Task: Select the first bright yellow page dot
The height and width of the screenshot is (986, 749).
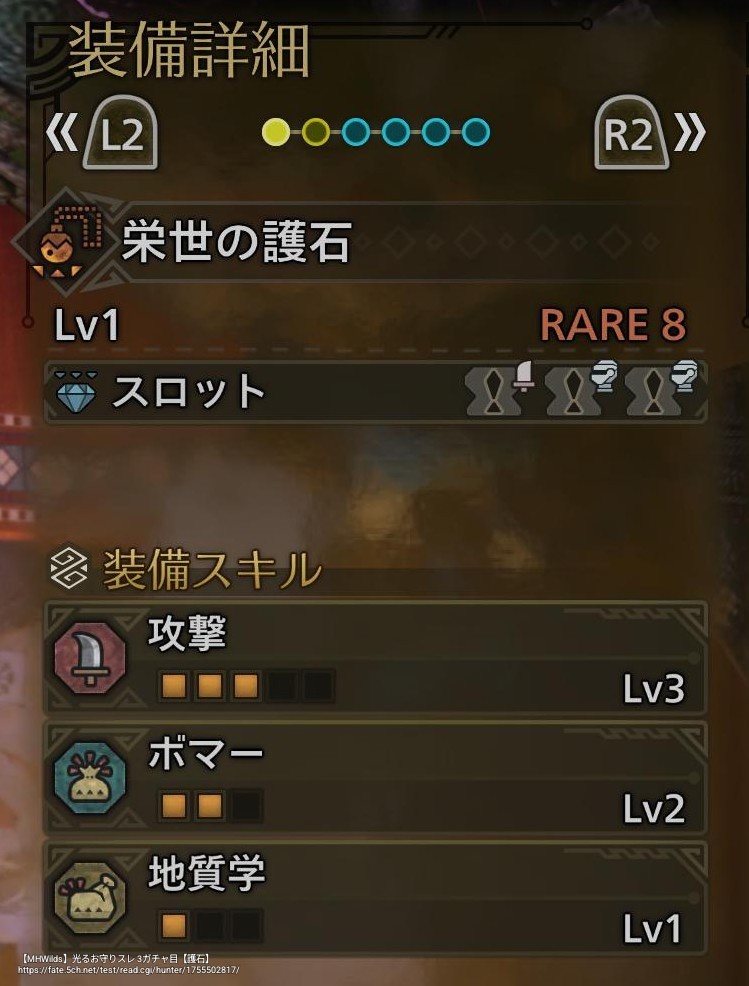Action: coord(275,132)
